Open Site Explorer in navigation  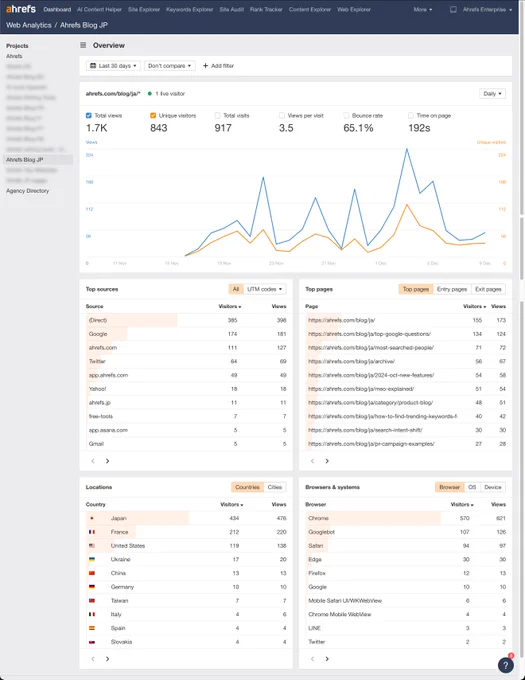144,9
